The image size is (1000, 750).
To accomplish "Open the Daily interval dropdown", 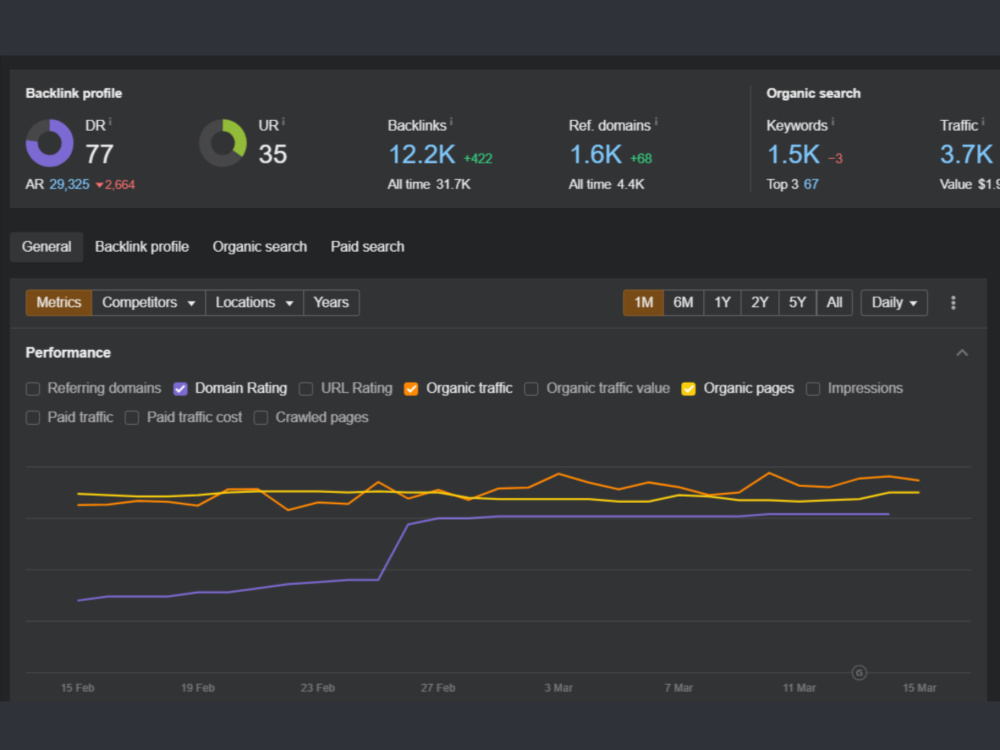I will (894, 303).
